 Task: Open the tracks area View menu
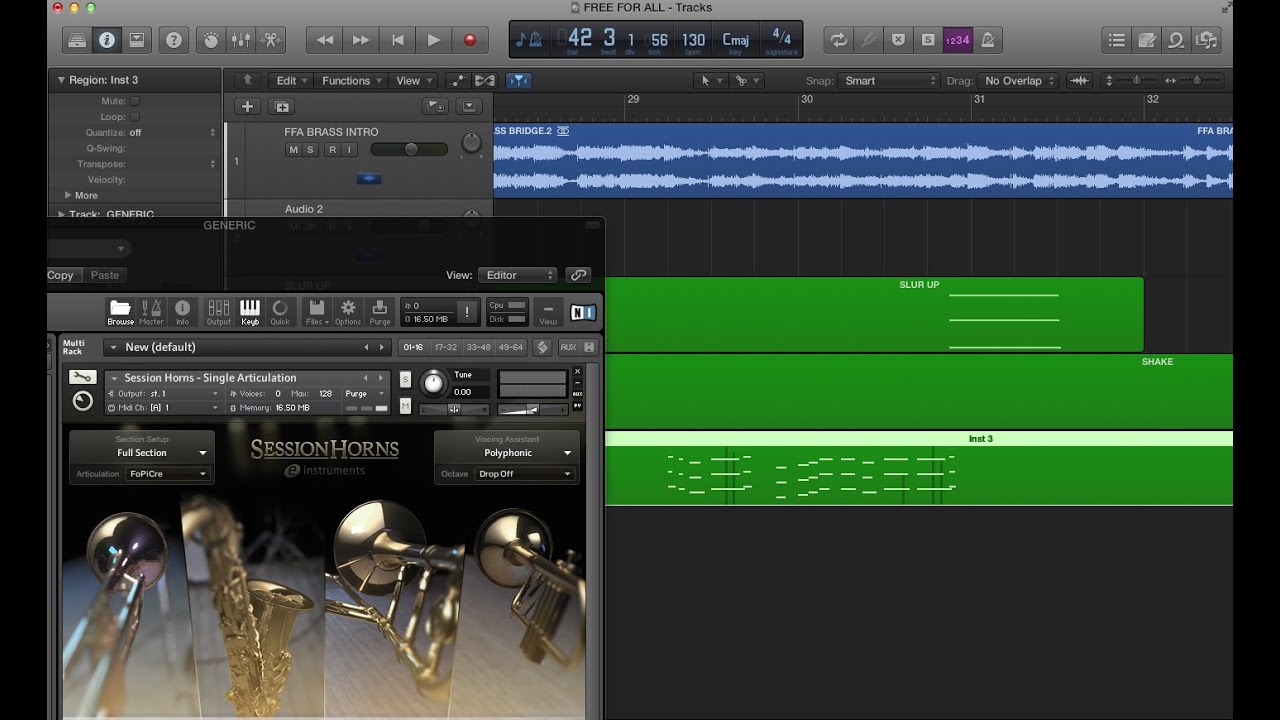point(413,81)
